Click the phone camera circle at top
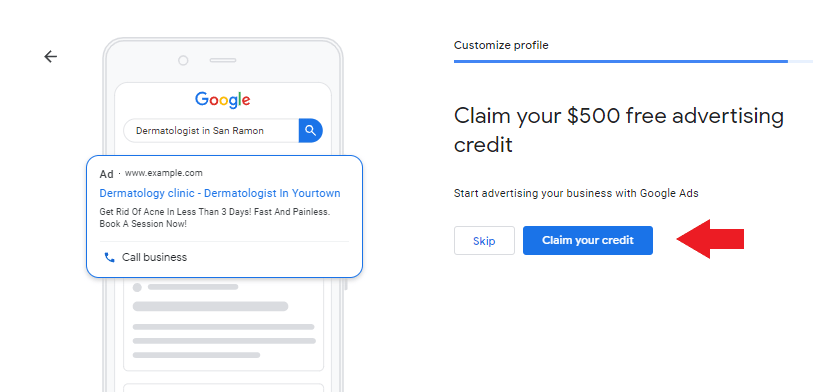Viewport: 838px width, 392px height. click(x=183, y=60)
